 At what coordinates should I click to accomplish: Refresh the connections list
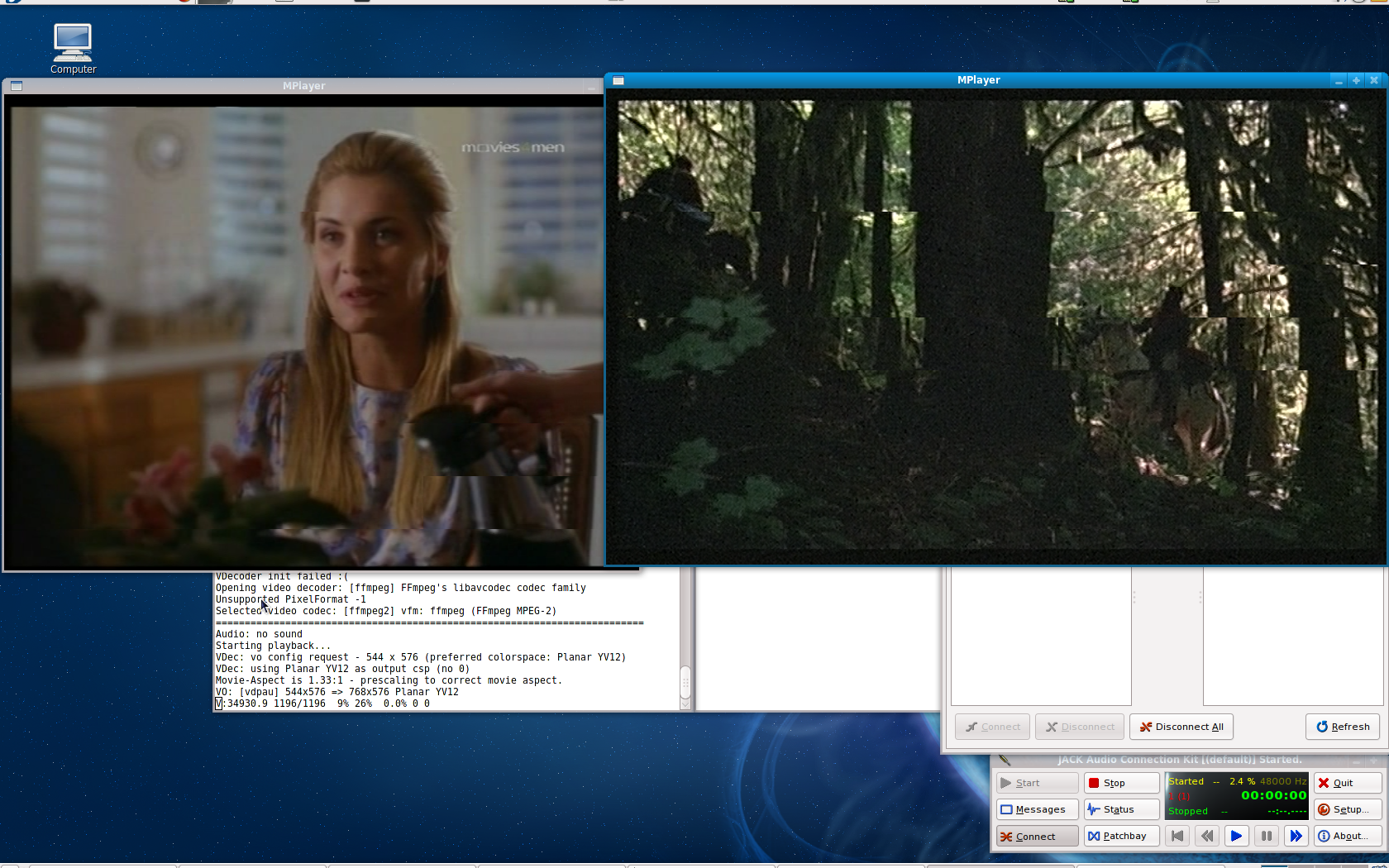[1343, 727]
